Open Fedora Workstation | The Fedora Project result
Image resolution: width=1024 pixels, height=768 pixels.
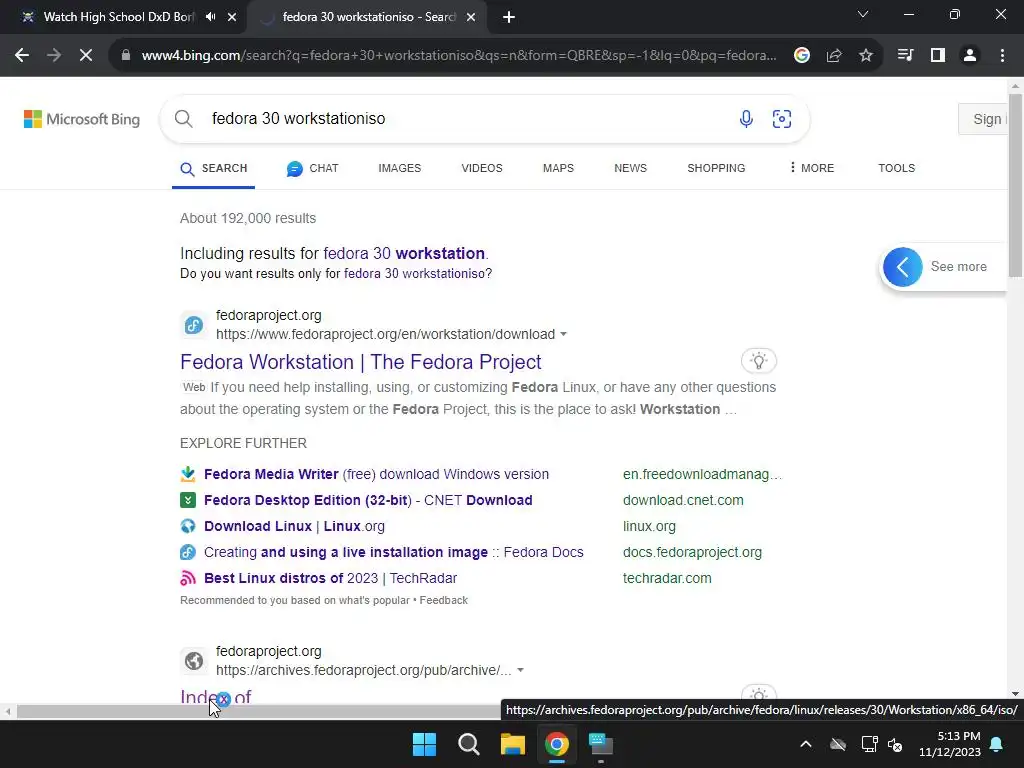(x=360, y=362)
